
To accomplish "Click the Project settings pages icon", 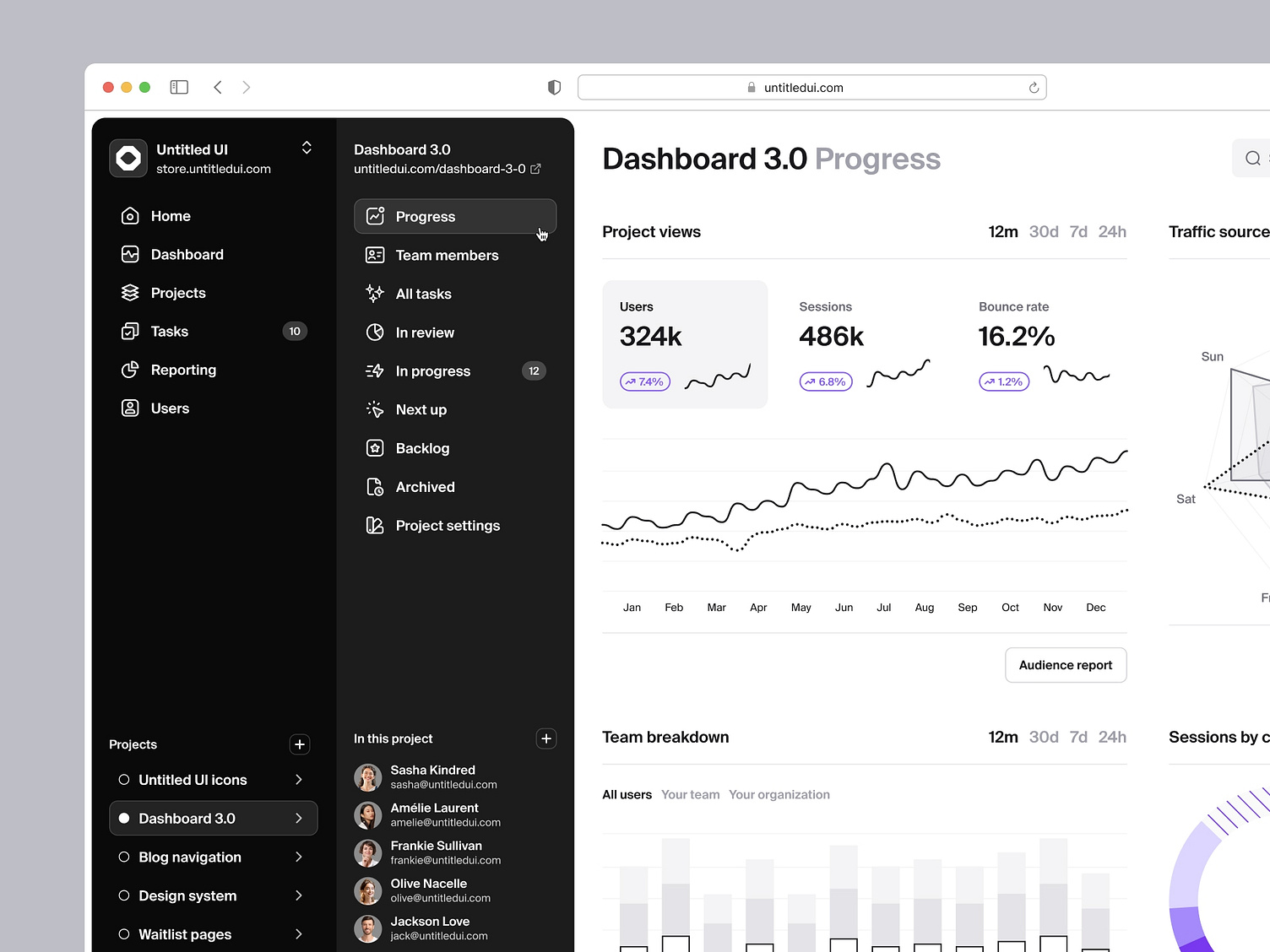I will click(x=375, y=525).
